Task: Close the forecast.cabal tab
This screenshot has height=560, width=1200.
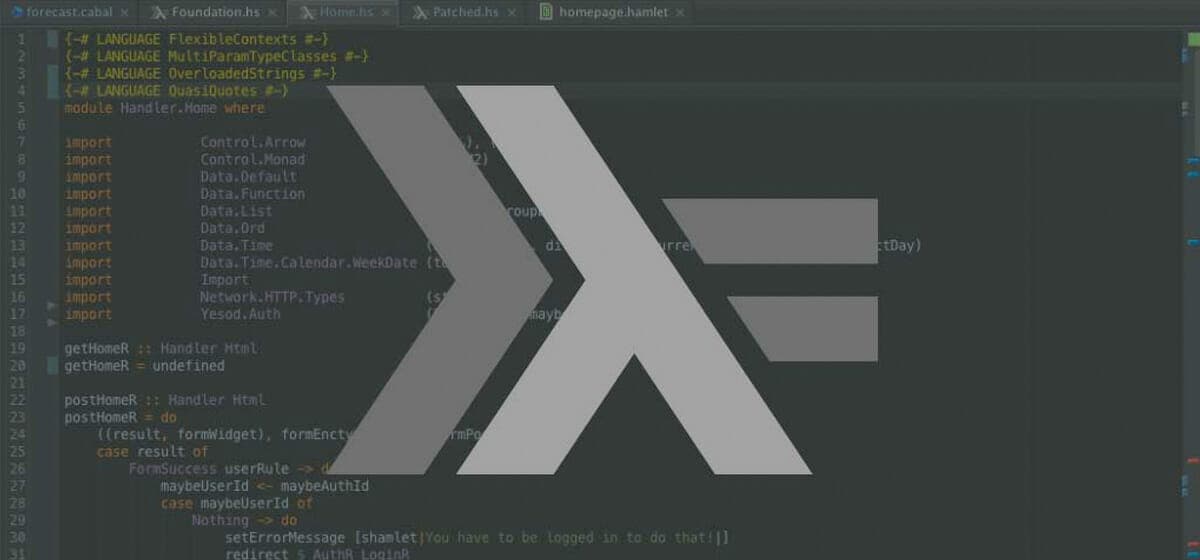Action: tap(125, 14)
